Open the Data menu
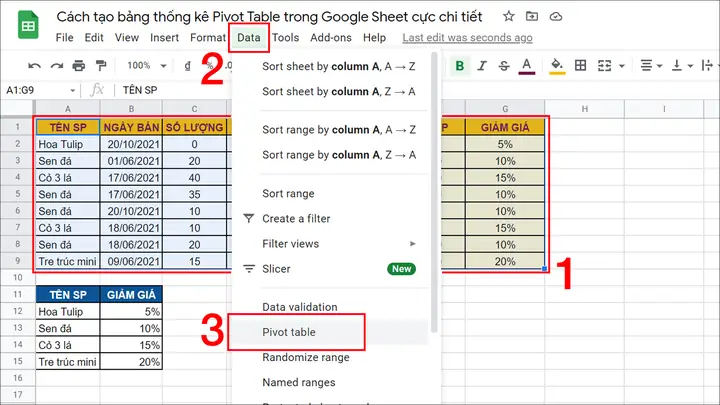The image size is (720, 405). click(x=248, y=38)
